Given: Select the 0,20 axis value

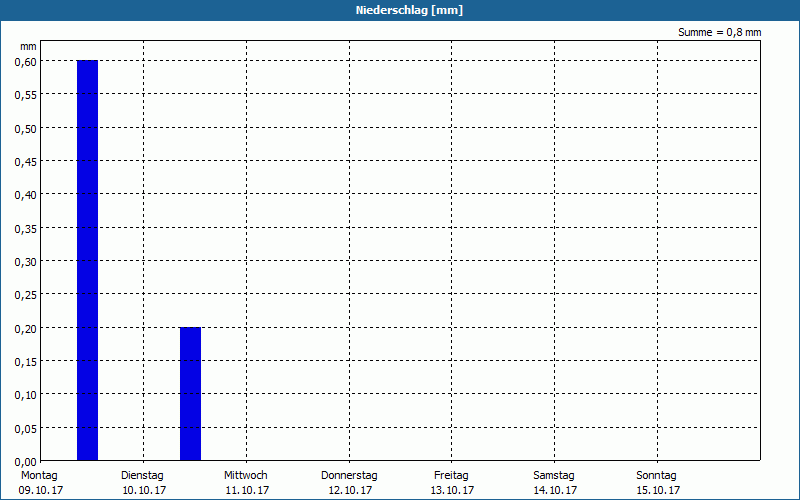Looking at the screenshot, I should (x=26, y=329).
